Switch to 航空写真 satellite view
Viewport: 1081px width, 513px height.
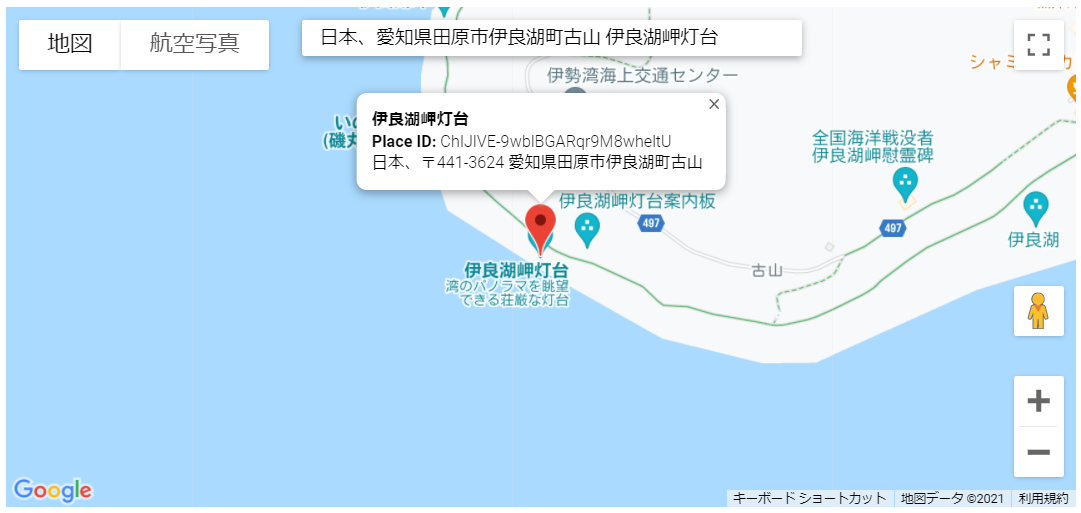tap(194, 44)
